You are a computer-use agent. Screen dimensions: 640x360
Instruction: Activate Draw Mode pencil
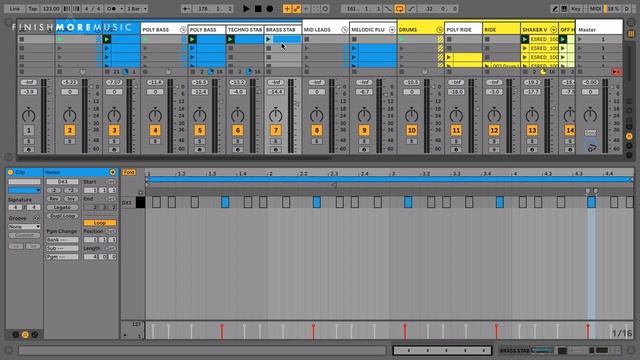point(554,9)
